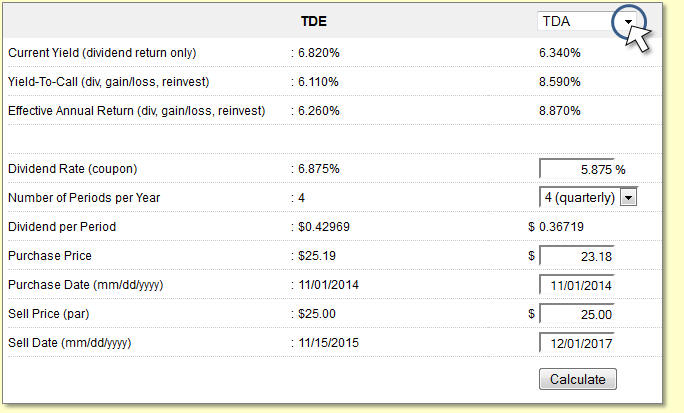Click the Yield-To-Call row label
The width and height of the screenshot is (684, 413).
(x=109, y=82)
